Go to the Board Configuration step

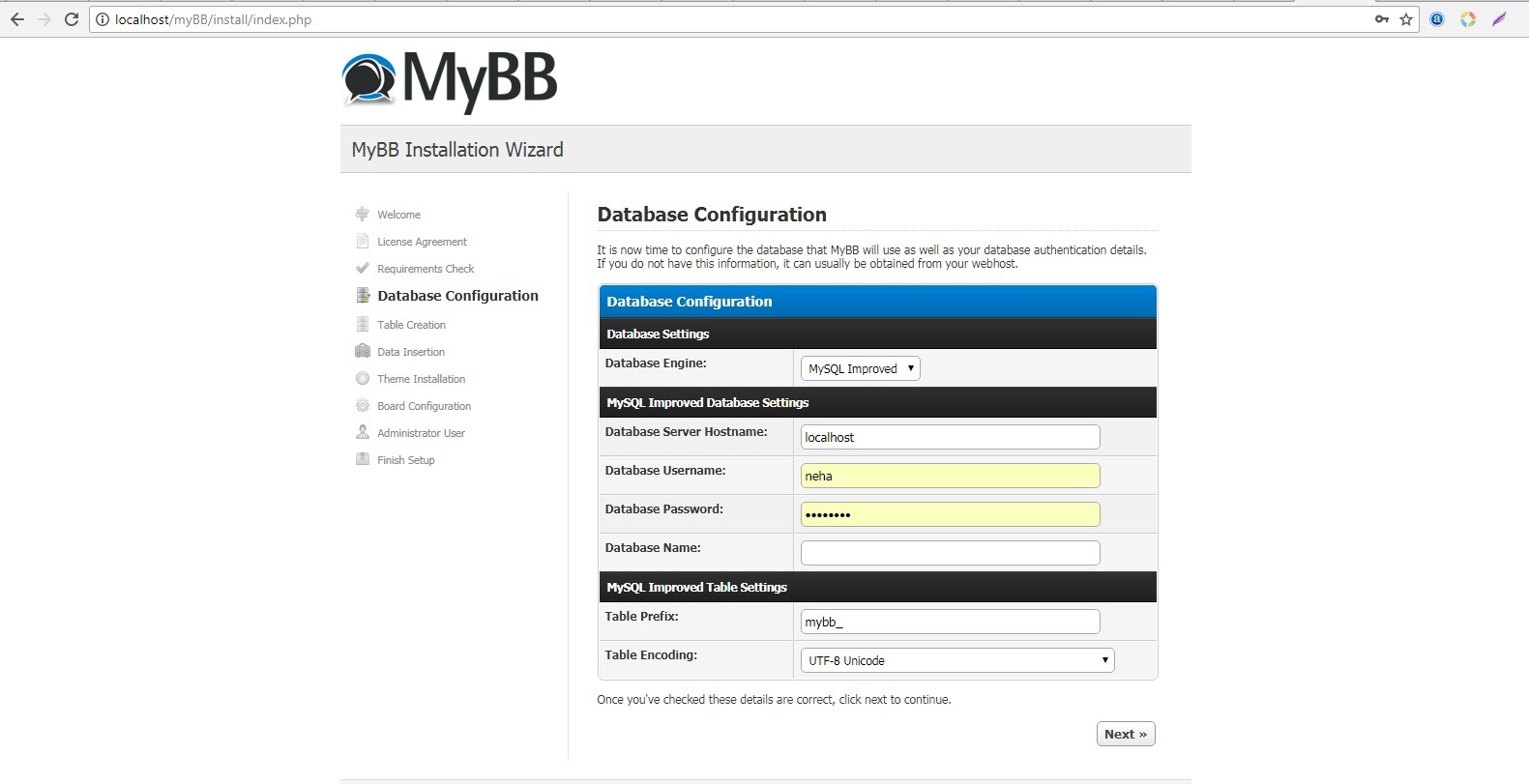pyautogui.click(x=424, y=406)
